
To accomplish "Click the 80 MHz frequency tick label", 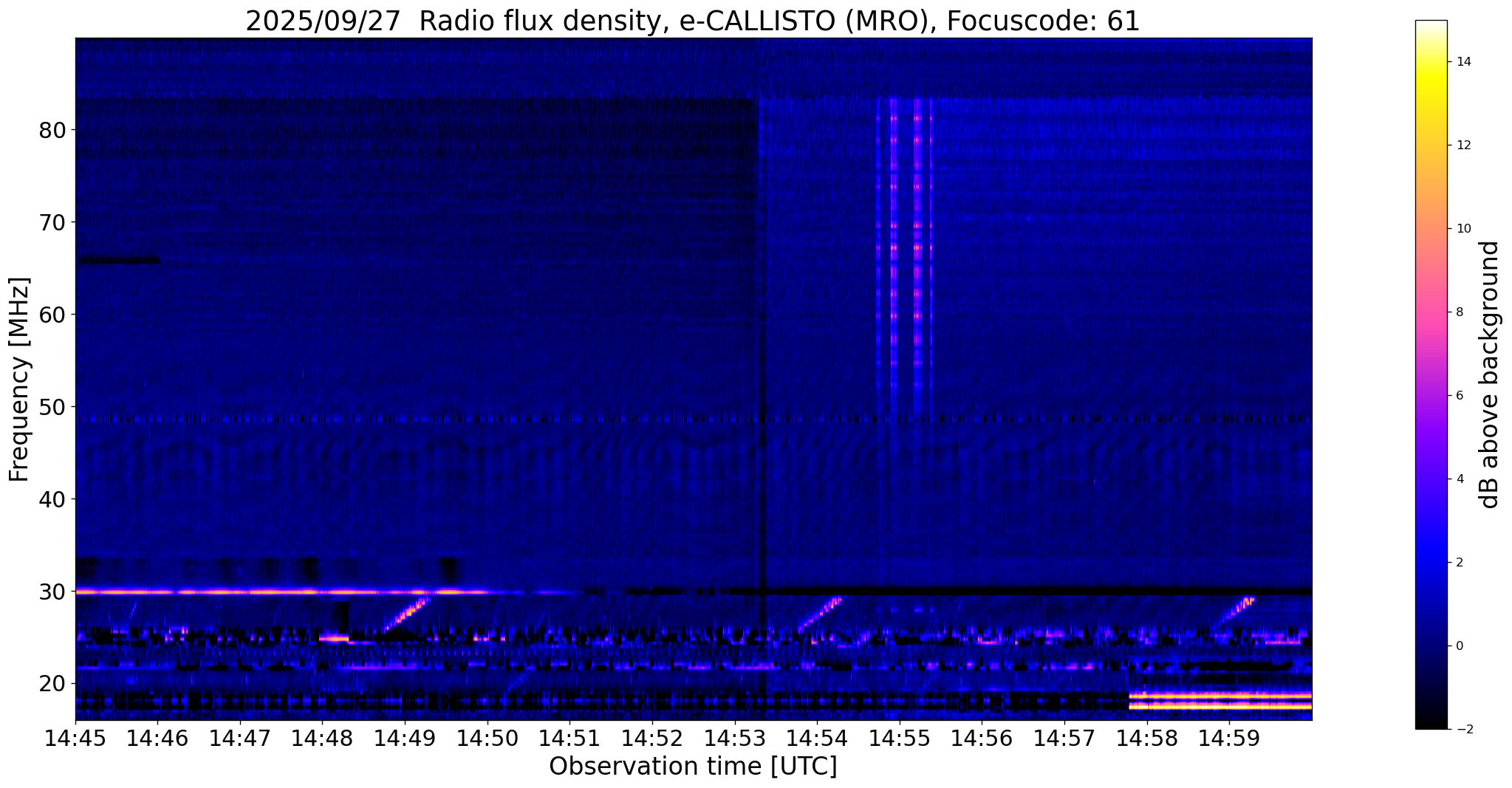I will [52, 130].
